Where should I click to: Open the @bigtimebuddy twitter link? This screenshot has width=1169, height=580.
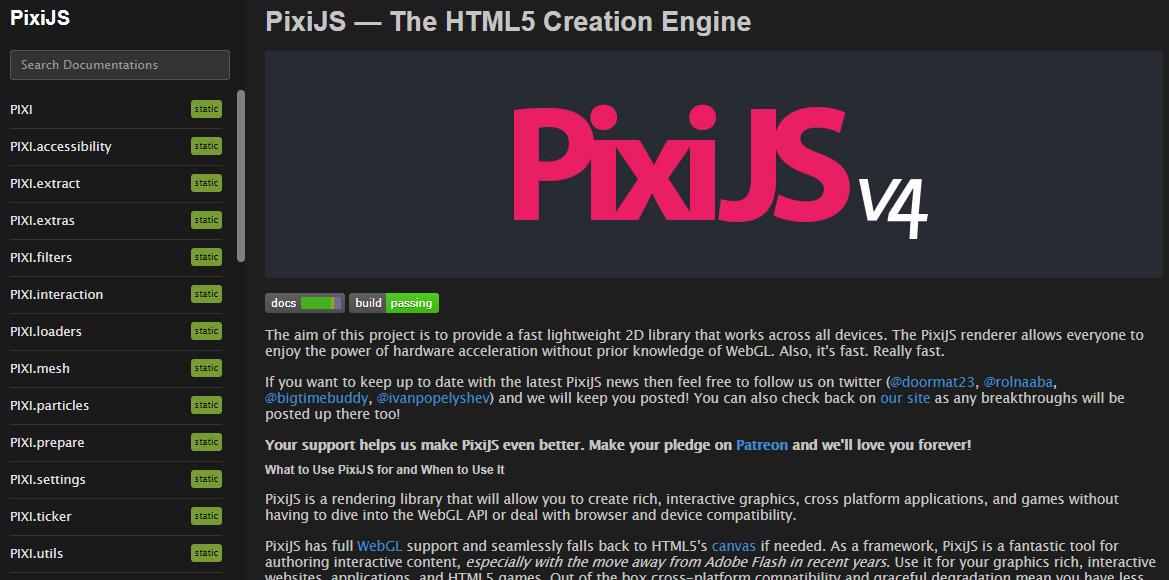tap(317, 398)
